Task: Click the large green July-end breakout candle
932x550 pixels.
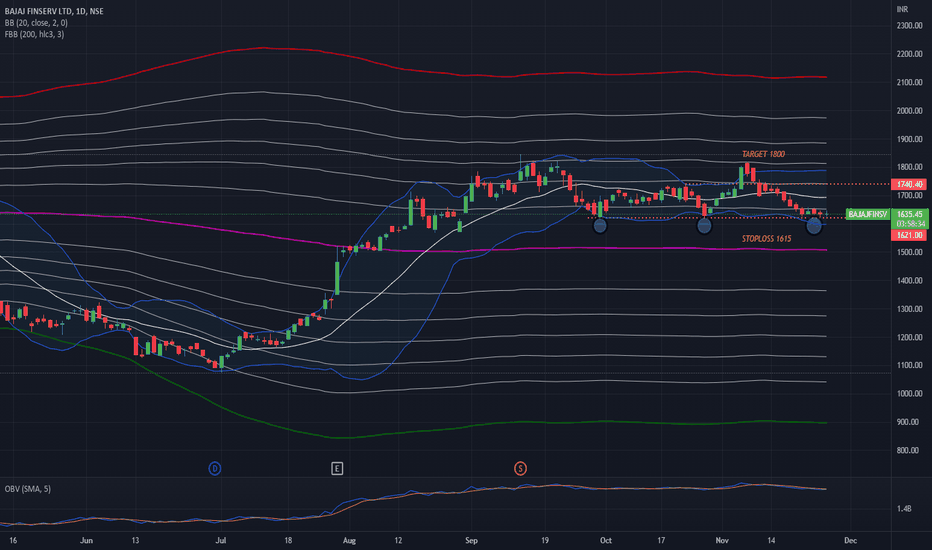Action: click(337, 278)
